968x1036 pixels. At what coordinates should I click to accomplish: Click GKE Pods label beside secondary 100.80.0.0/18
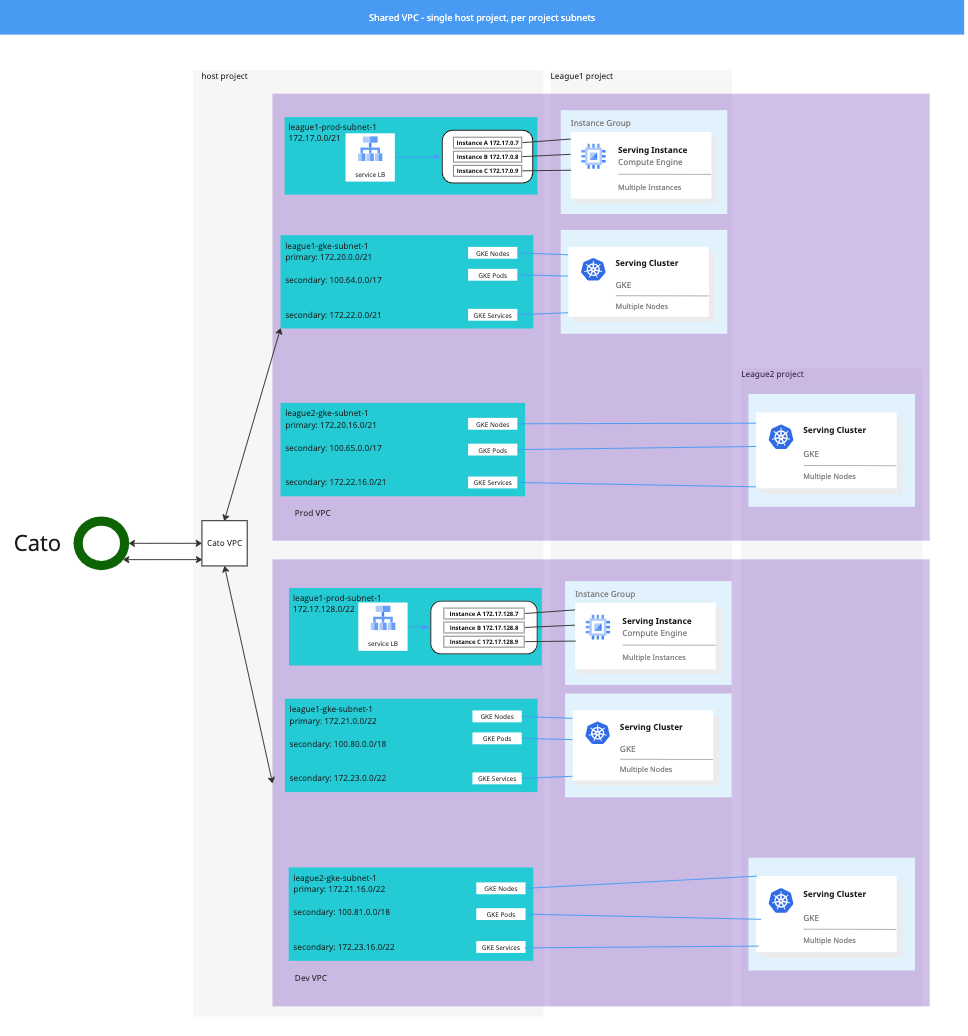pyautogui.click(x=499, y=741)
